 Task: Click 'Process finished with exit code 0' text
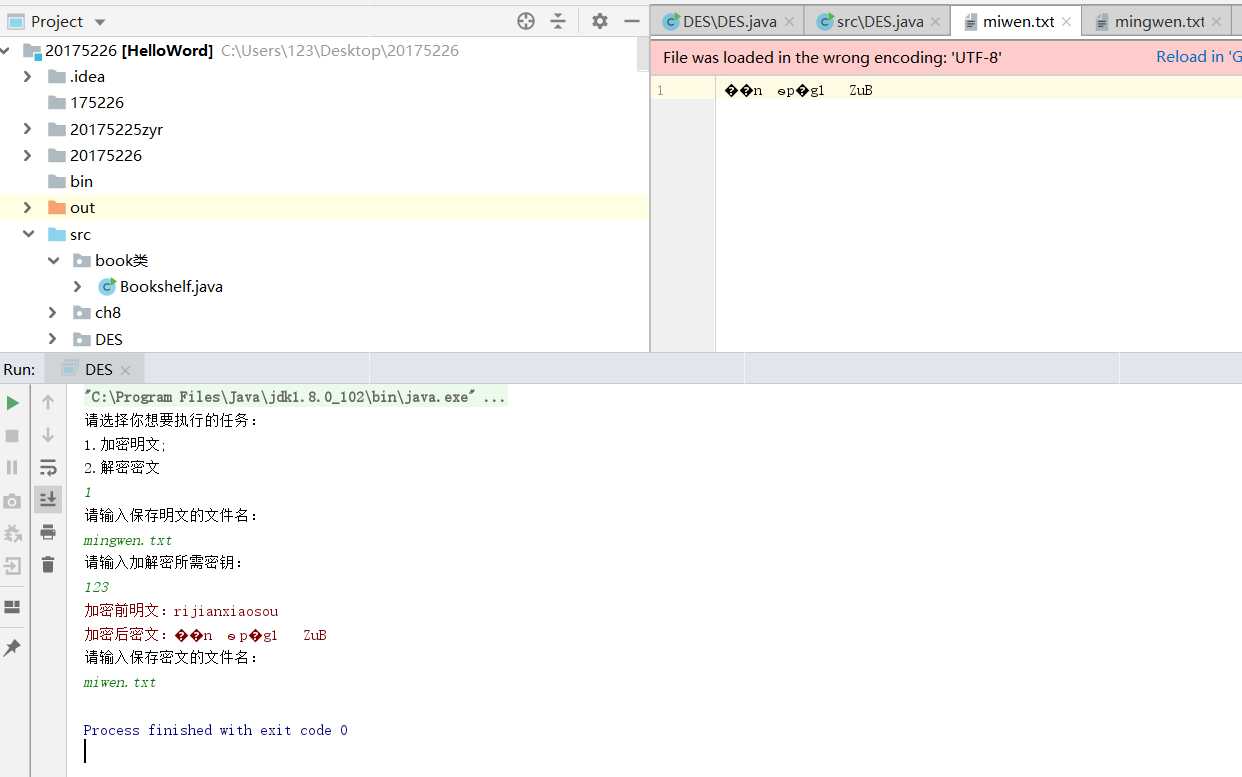215,730
